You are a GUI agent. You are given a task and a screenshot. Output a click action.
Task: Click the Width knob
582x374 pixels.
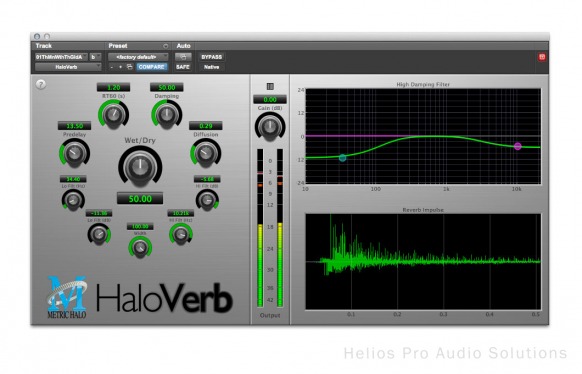click(x=140, y=247)
